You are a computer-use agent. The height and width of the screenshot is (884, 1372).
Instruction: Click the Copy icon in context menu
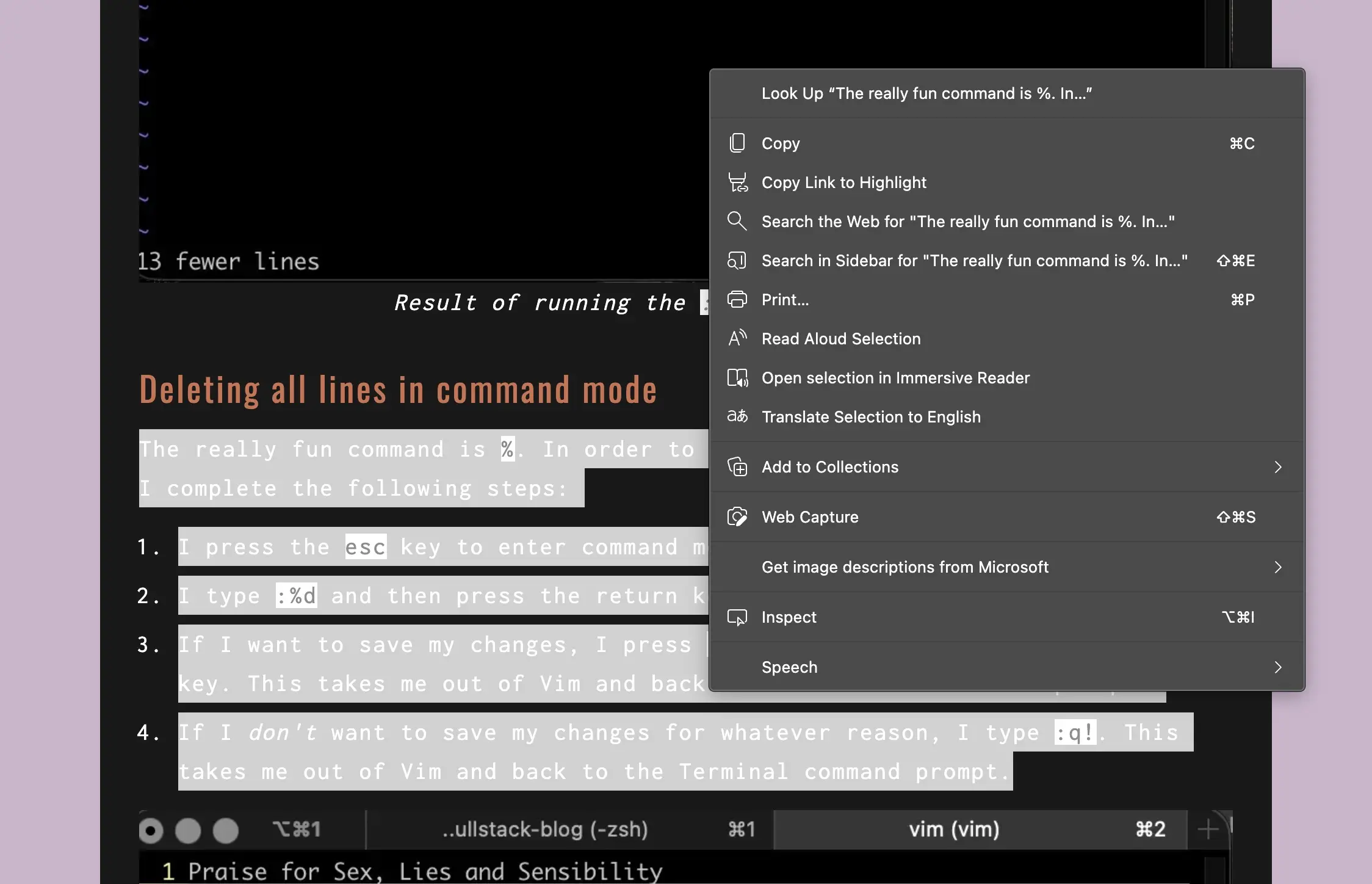tap(737, 143)
